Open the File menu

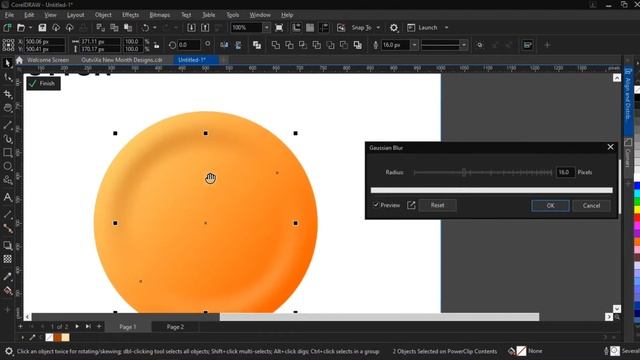tap(9, 15)
